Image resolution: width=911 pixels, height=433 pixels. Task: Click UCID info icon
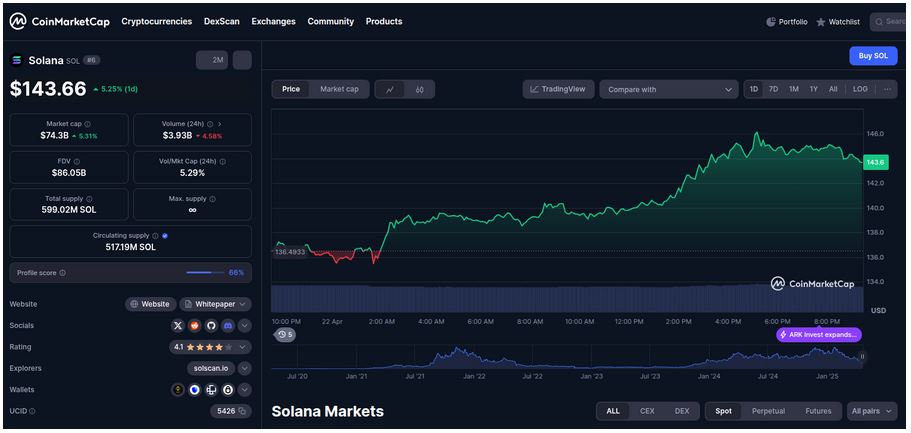(x=32, y=411)
